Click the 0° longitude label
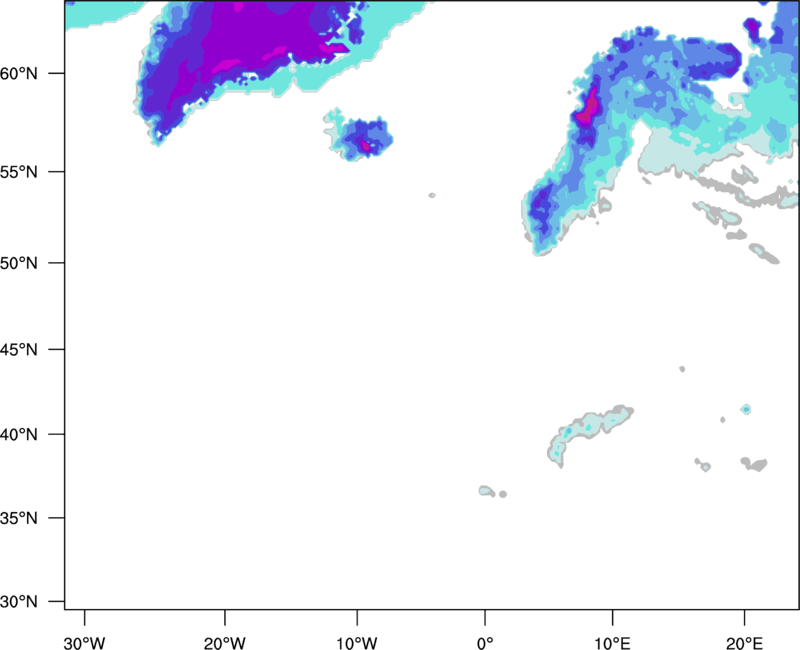The width and height of the screenshot is (800, 650). (x=485, y=643)
